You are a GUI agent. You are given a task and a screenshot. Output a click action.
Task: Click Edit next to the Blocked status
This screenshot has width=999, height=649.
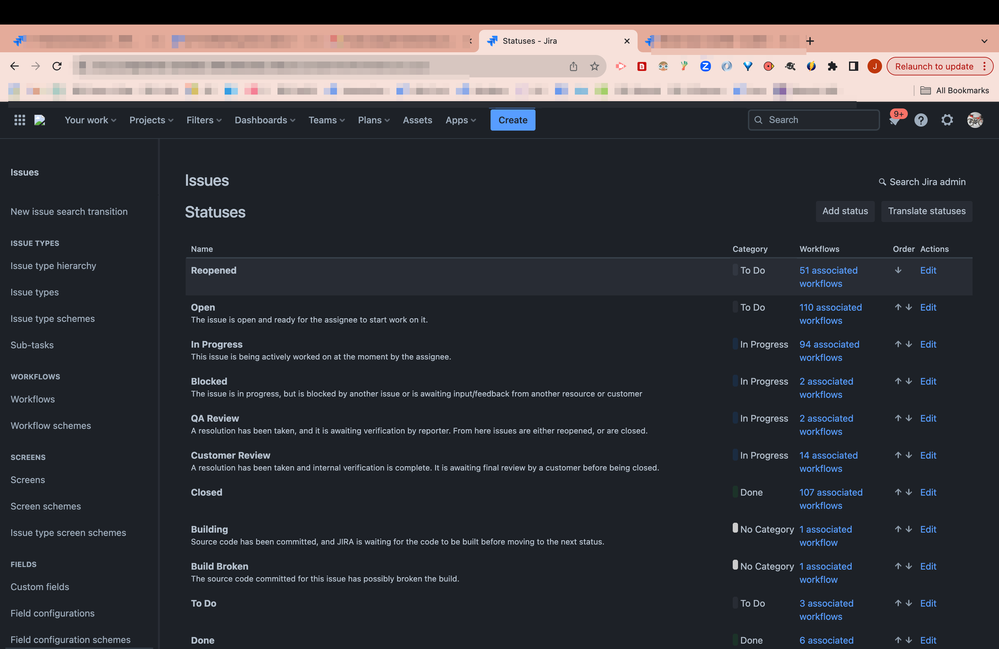click(x=927, y=381)
